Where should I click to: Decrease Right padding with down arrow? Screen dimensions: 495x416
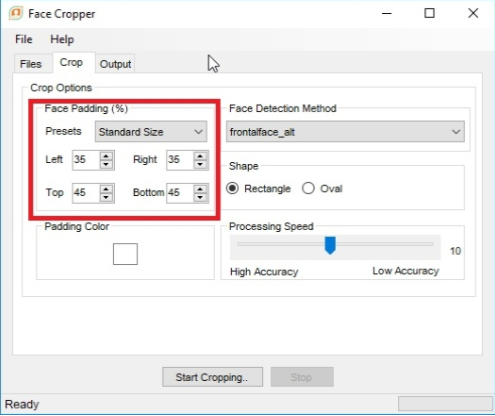tap(200, 164)
